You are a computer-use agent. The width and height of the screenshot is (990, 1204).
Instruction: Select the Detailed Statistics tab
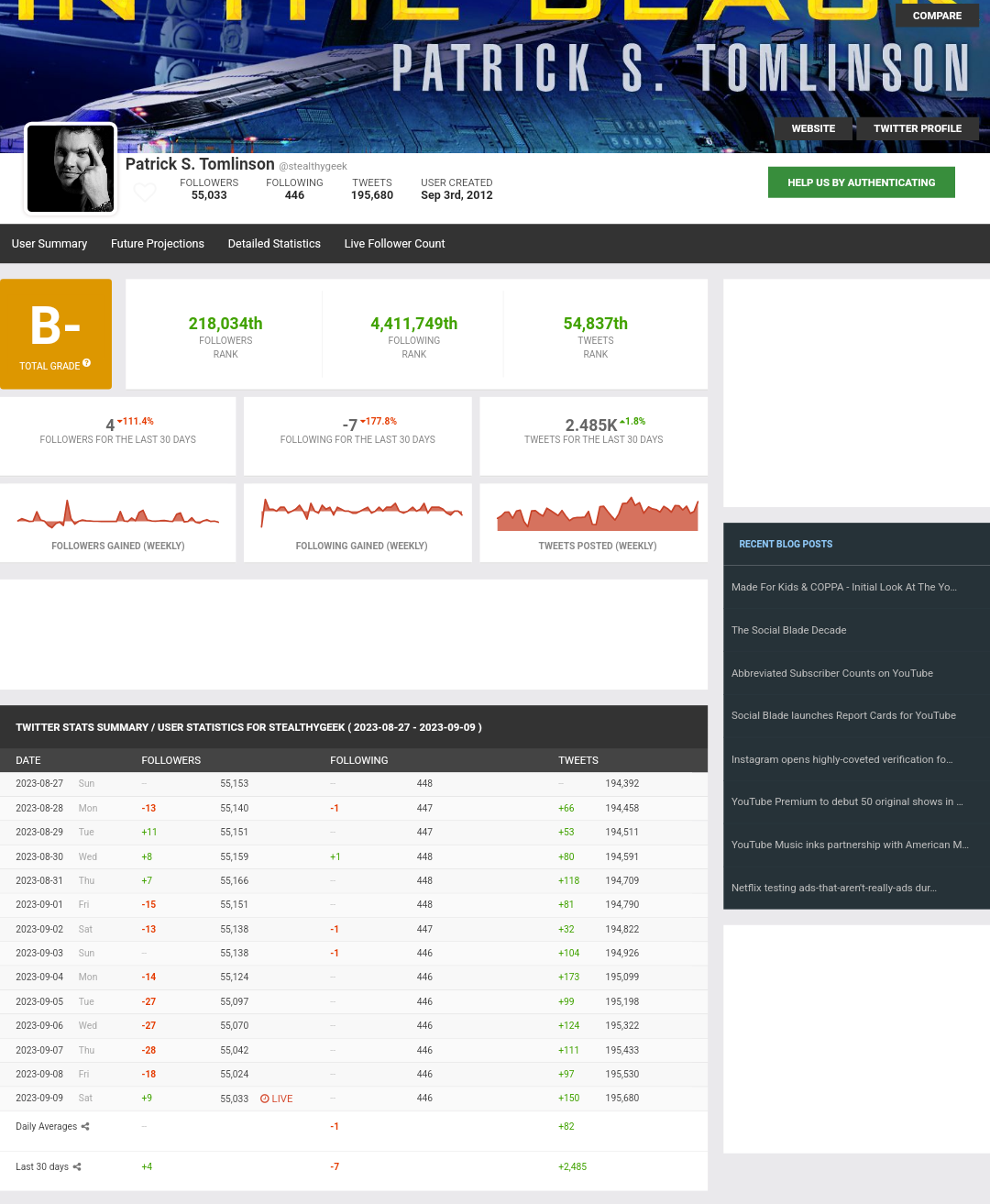coord(274,244)
